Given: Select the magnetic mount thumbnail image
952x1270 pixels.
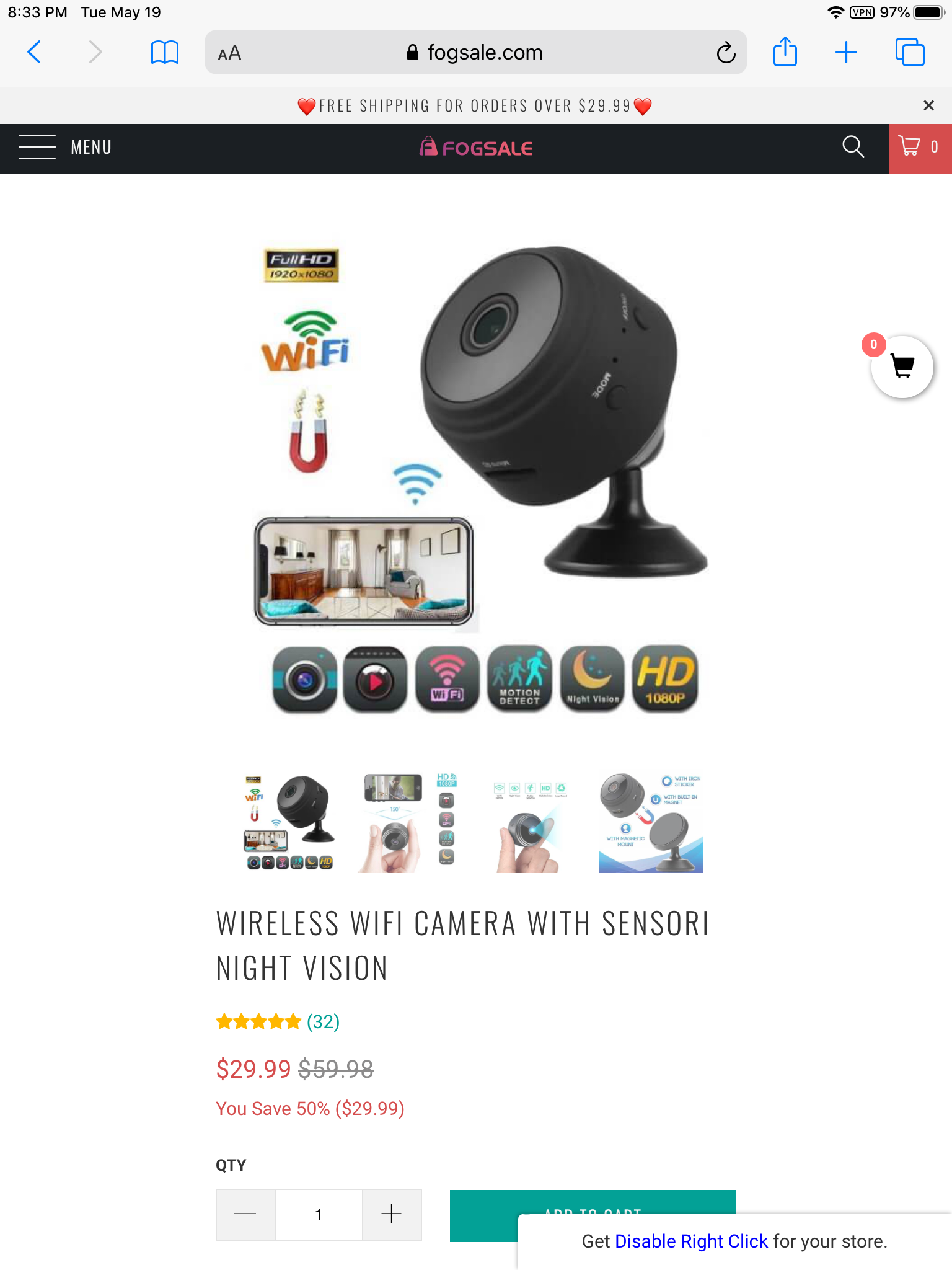Looking at the screenshot, I should (651, 823).
